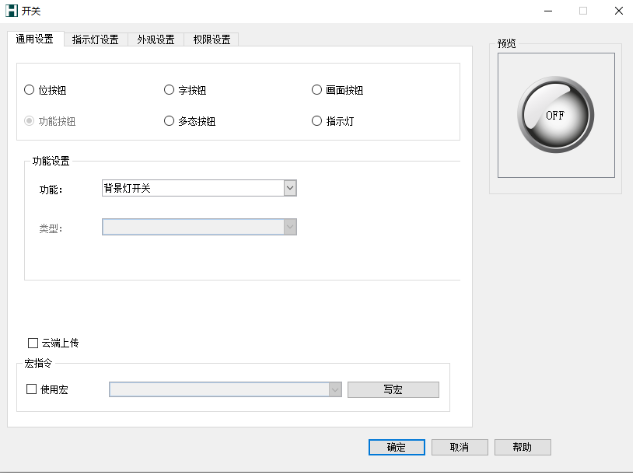This screenshot has height=473, width=633.
Task: Select the 位按钮 radio option
Action: 28,90
